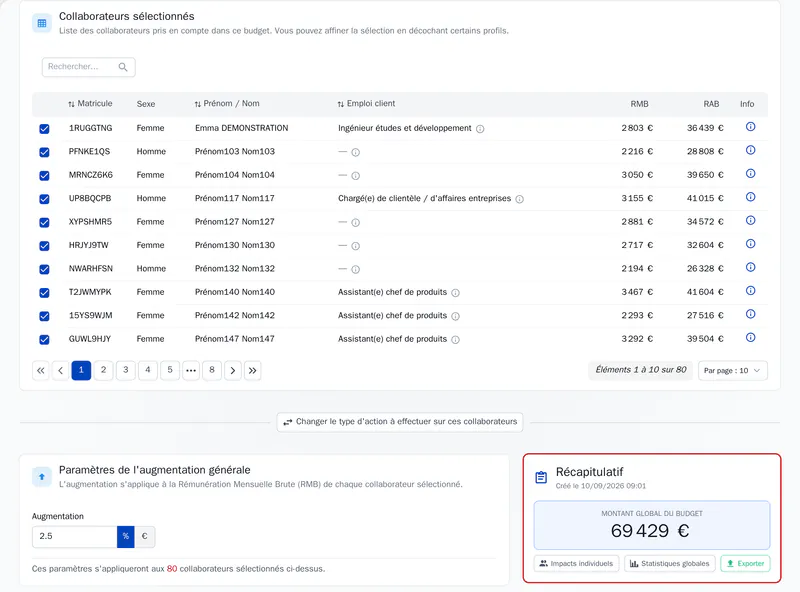
Task: Jump to last page
Action: tap(253, 371)
